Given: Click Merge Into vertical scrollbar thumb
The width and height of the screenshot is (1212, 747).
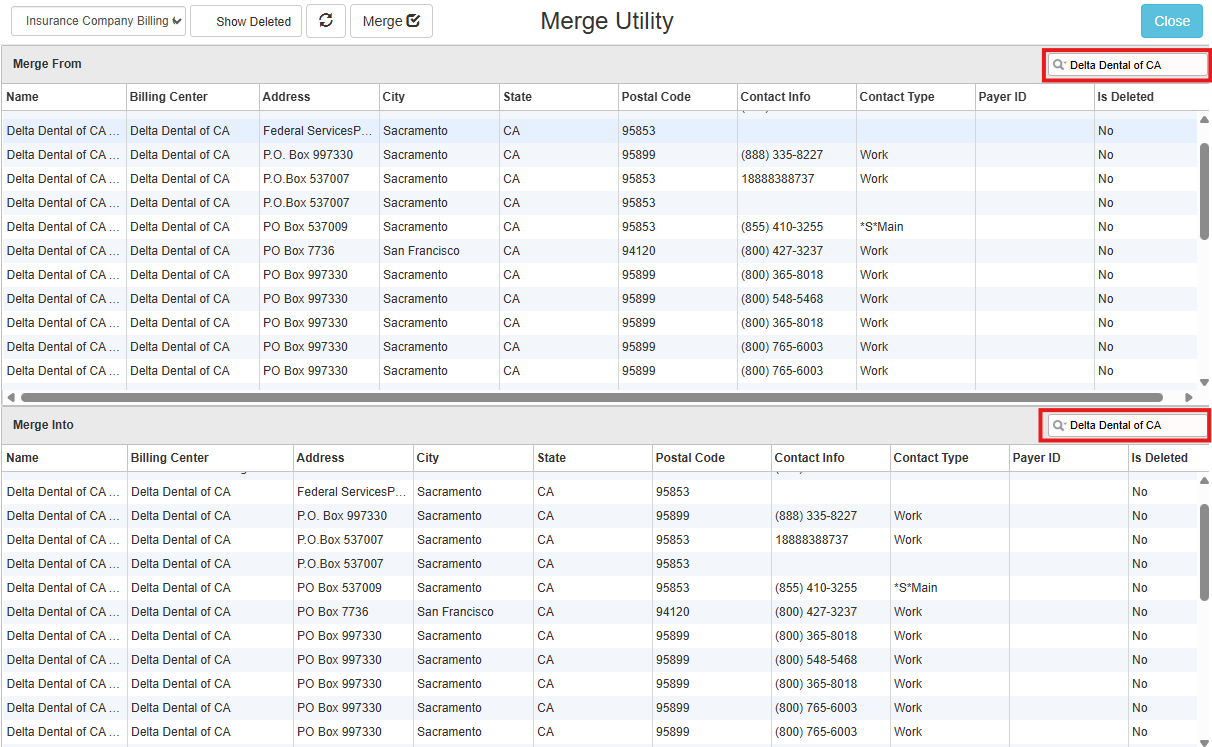Looking at the screenshot, I should (x=1204, y=552).
